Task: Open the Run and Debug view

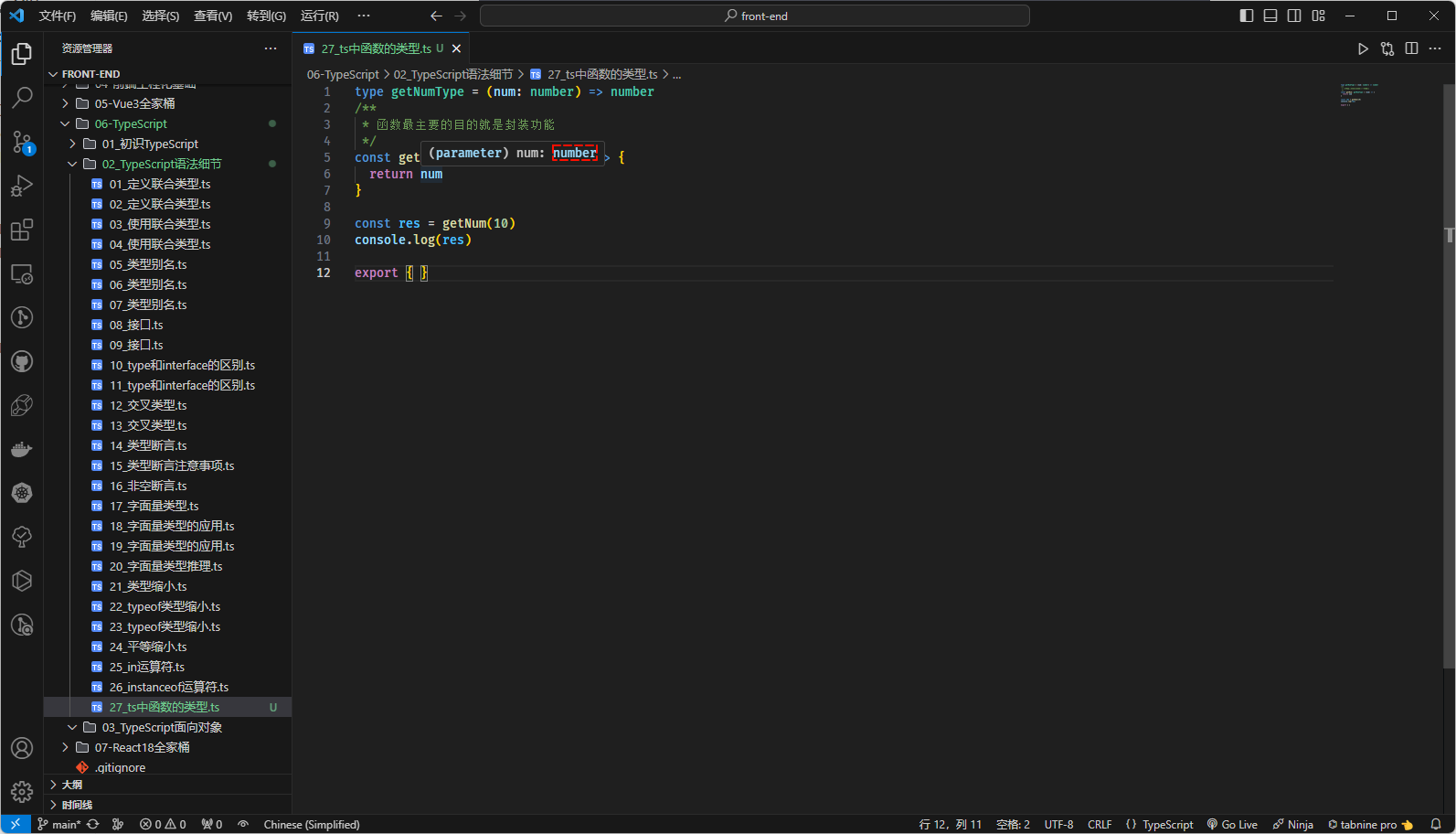Action: click(22, 186)
